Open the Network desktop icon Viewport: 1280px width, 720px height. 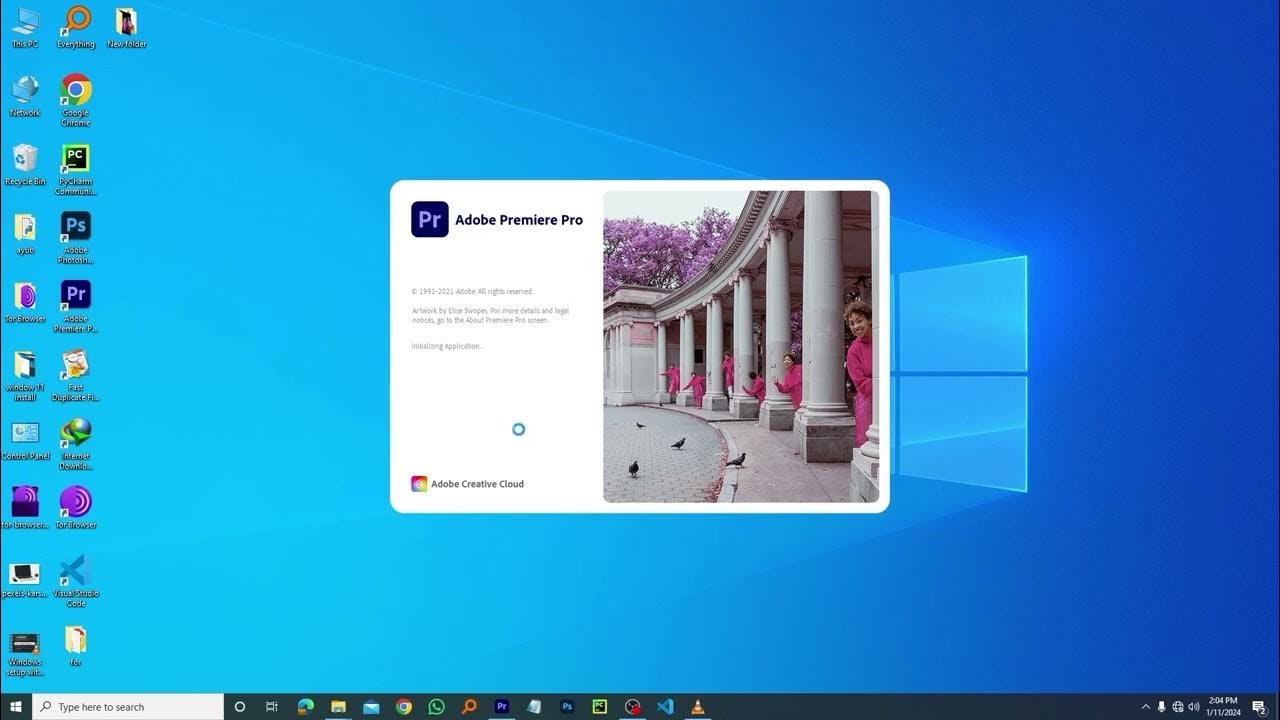coord(25,96)
